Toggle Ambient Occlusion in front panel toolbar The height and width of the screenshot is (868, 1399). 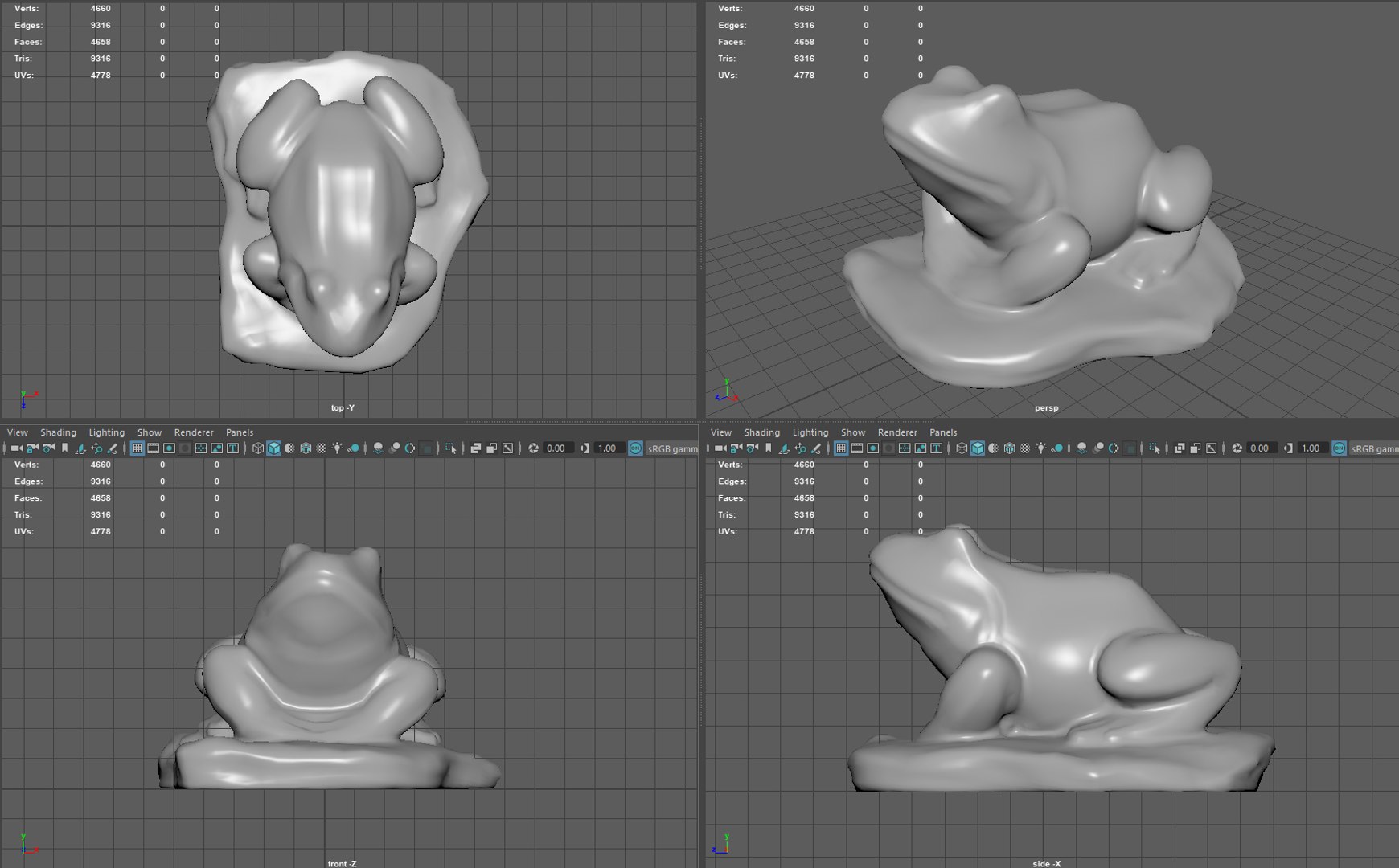pyautogui.click(x=378, y=448)
